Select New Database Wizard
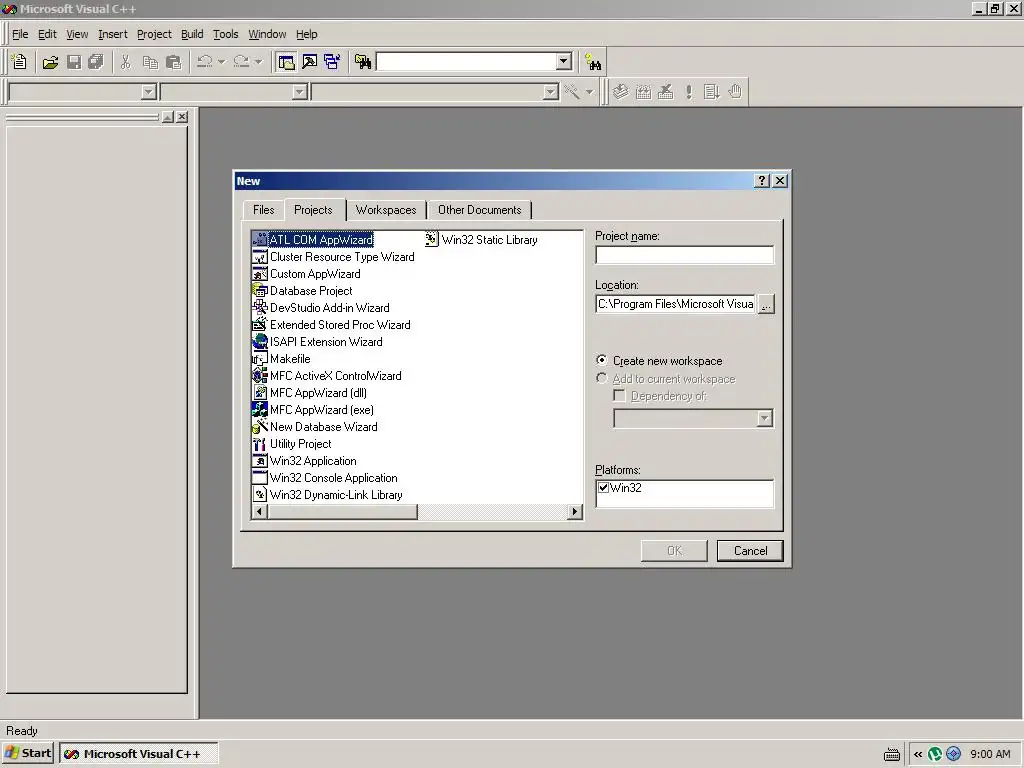This screenshot has height=768, width=1024. (315, 426)
